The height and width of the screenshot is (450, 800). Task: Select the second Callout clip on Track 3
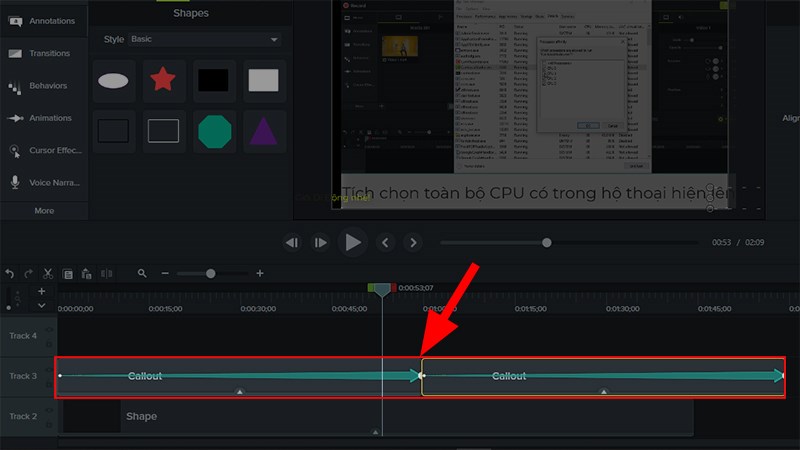603,377
